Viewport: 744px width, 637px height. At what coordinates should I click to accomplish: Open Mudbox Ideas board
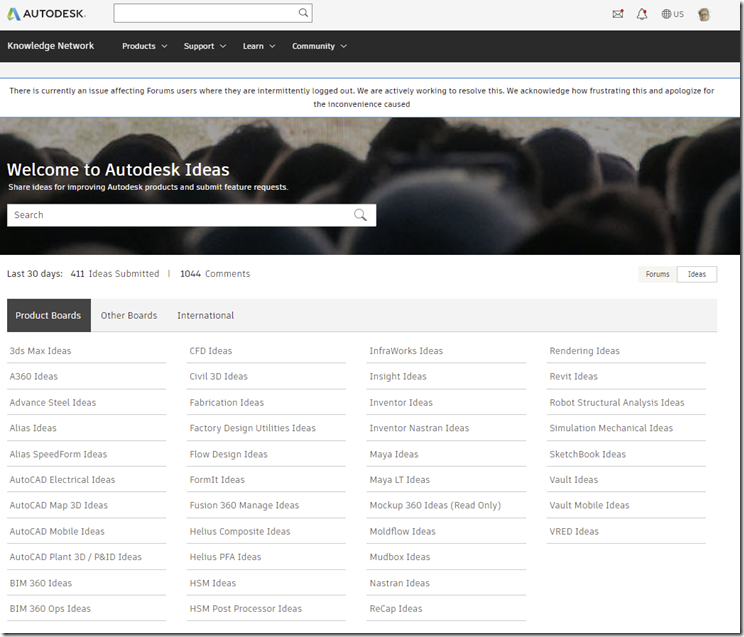(x=400, y=557)
